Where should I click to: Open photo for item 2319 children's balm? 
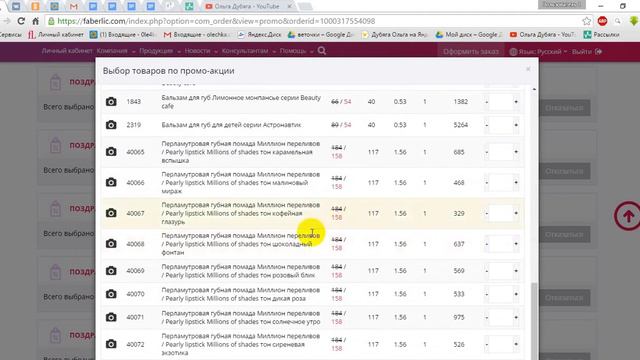point(111,125)
